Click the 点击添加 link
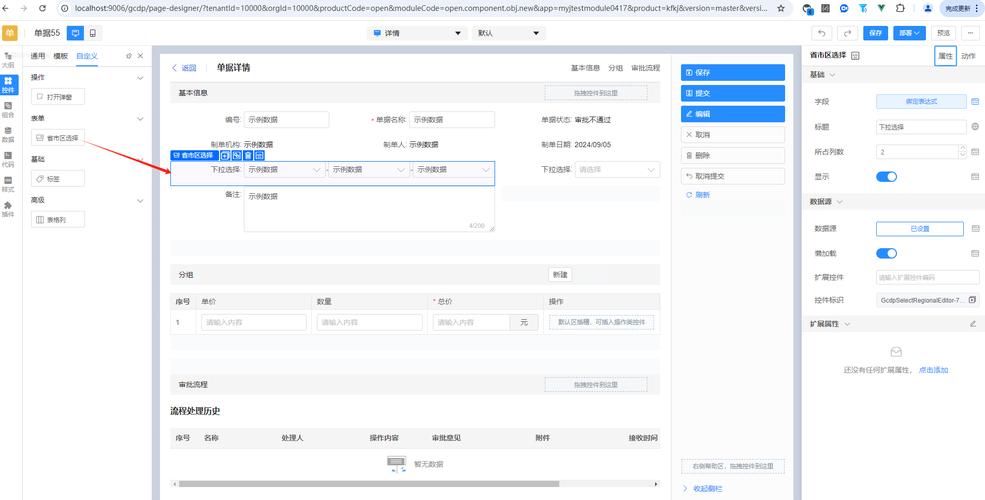The image size is (985, 500). (x=933, y=370)
